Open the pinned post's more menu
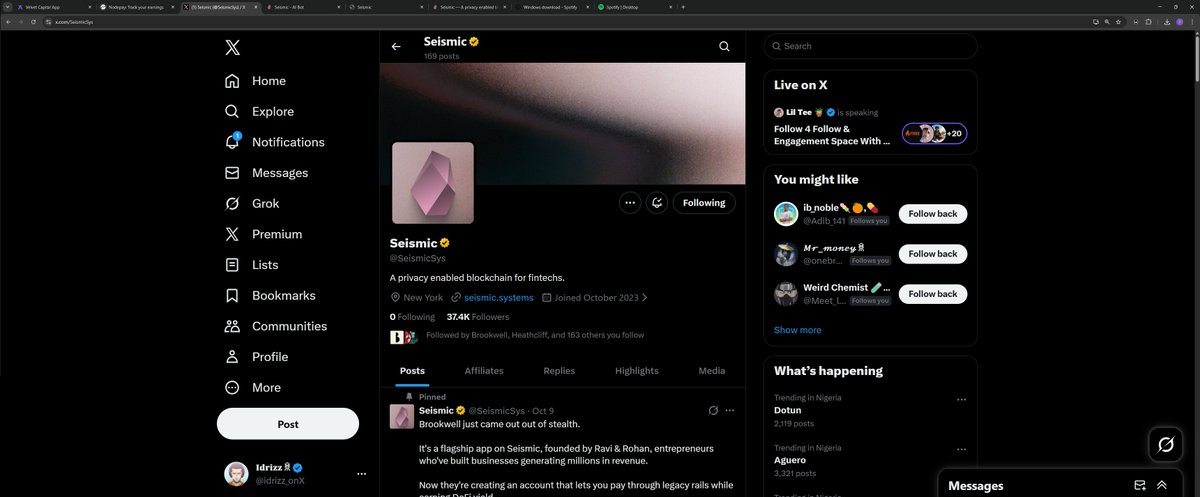Viewport: 1200px width, 497px height. point(731,411)
